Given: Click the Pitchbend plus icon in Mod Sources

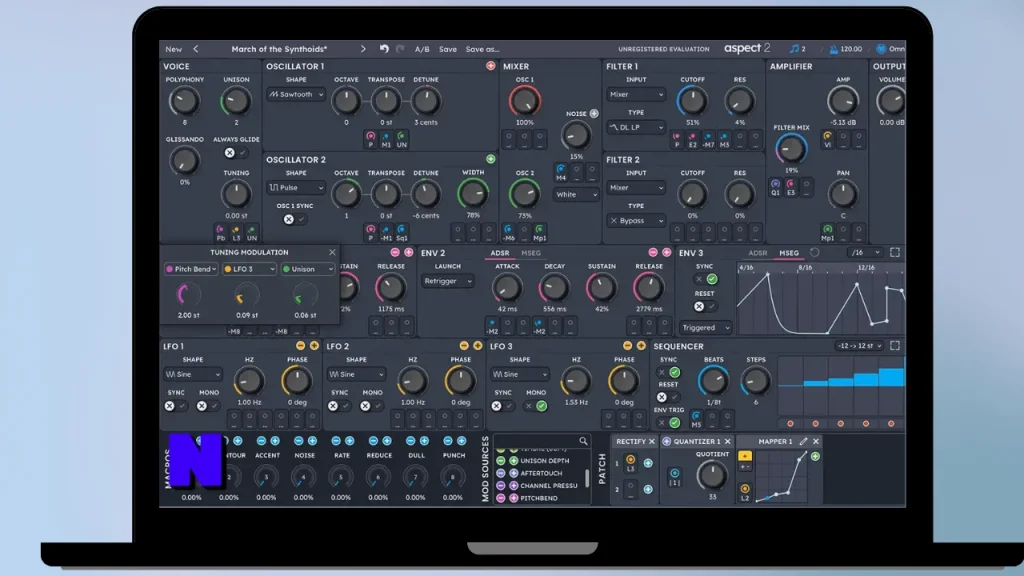Looking at the screenshot, I should click(x=513, y=498).
